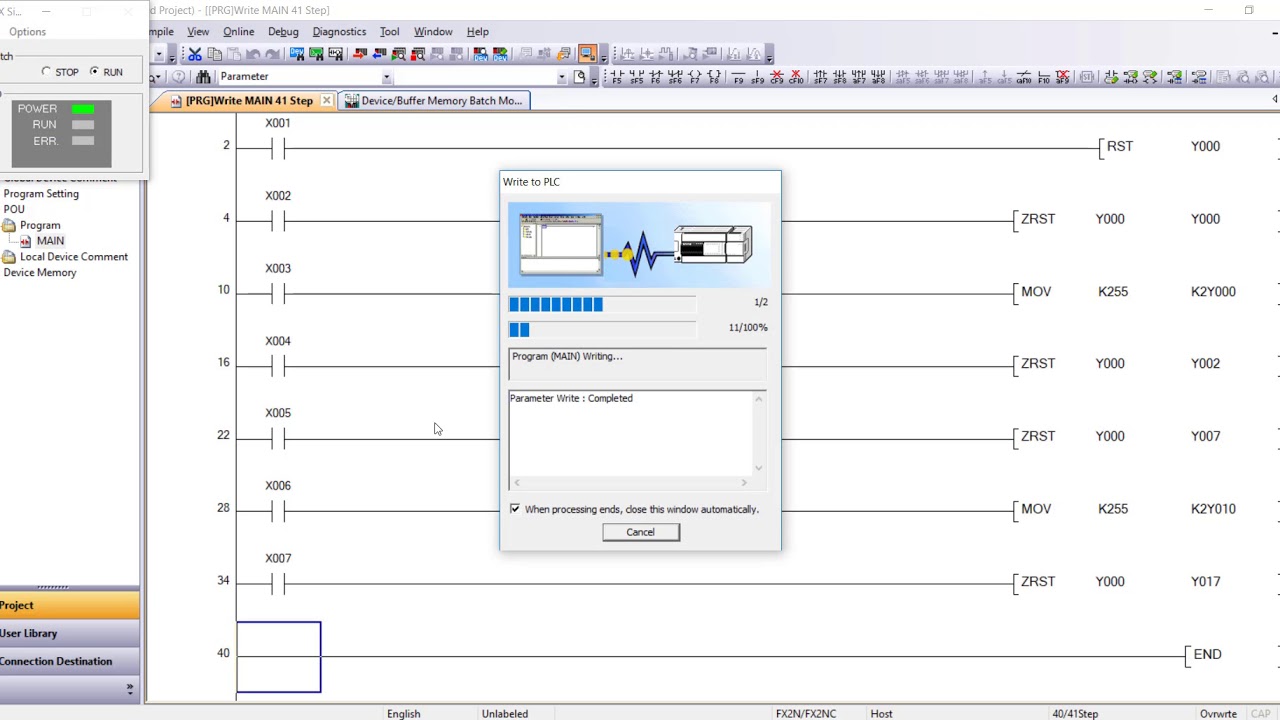
Task: Select Local Device Comment in tree
Action: click(x=74, y=257)
